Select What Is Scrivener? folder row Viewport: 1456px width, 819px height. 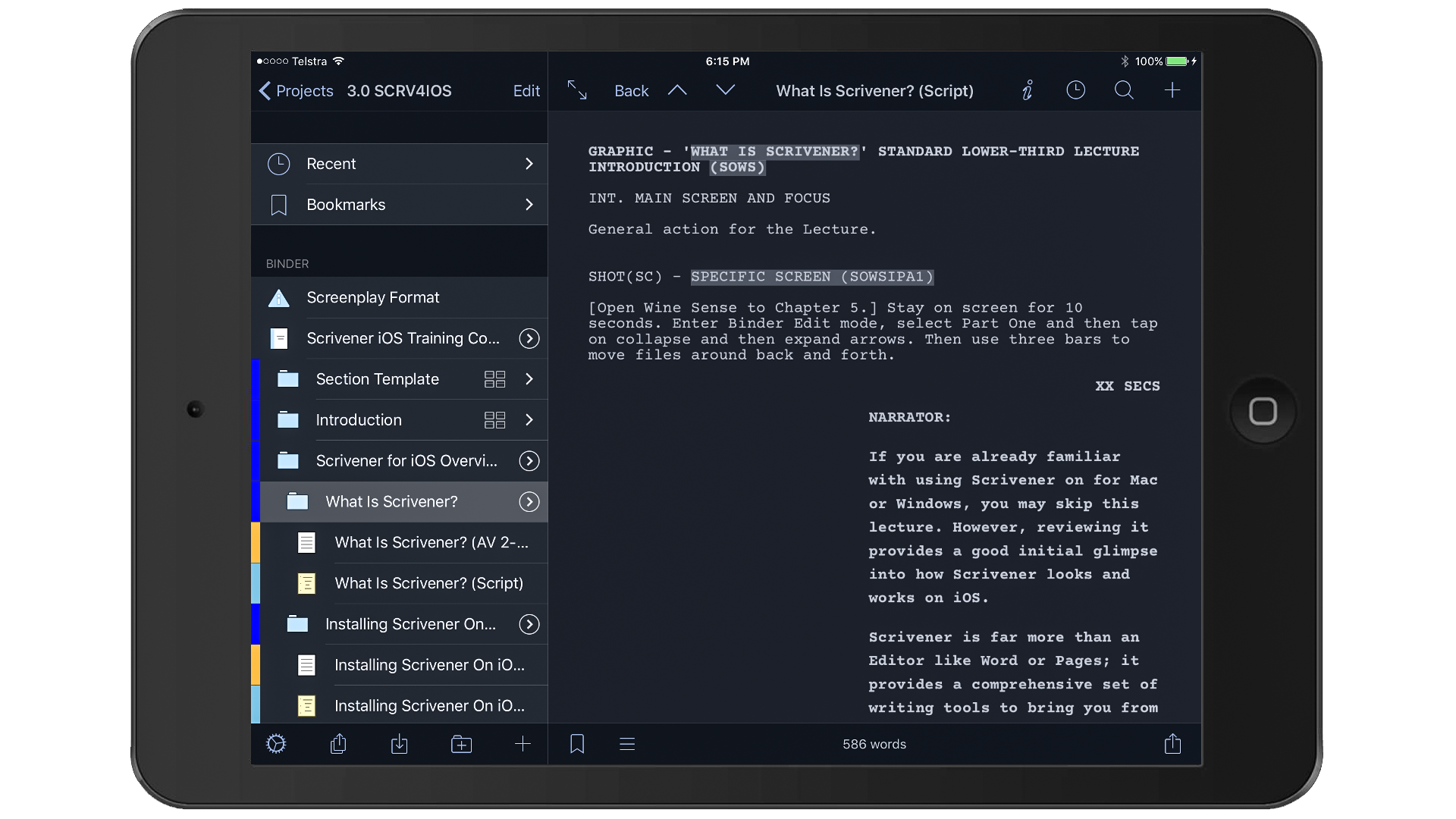click(x=400, y=502)
